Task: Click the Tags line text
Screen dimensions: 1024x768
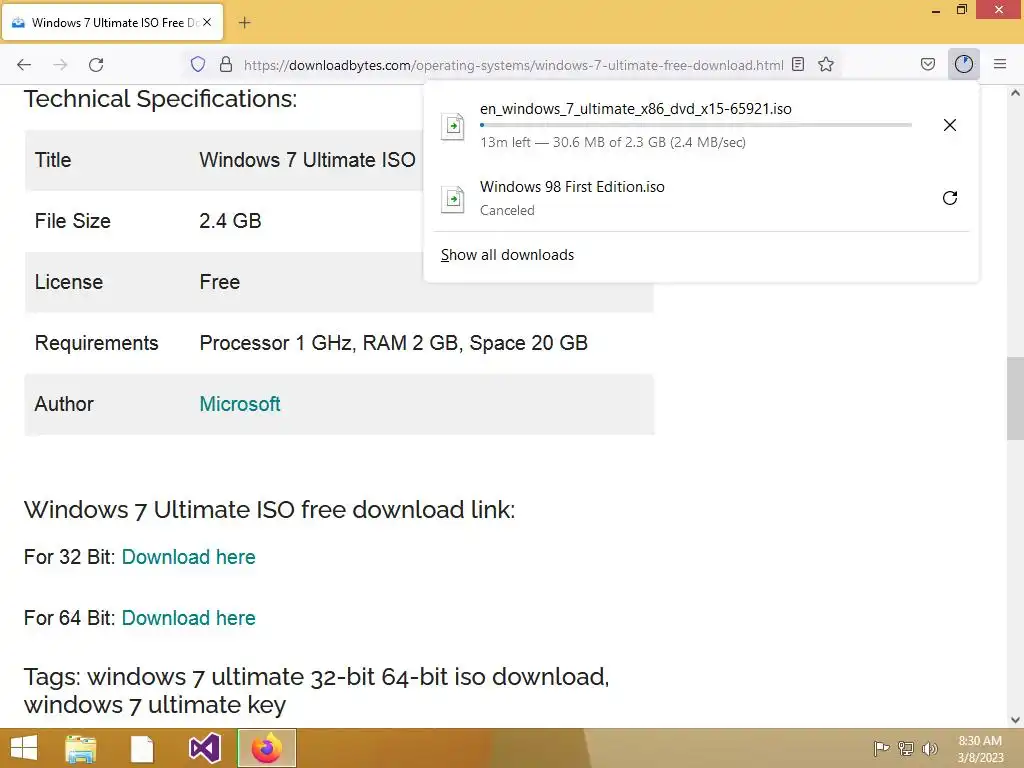Action: click(x=316, y=690)
